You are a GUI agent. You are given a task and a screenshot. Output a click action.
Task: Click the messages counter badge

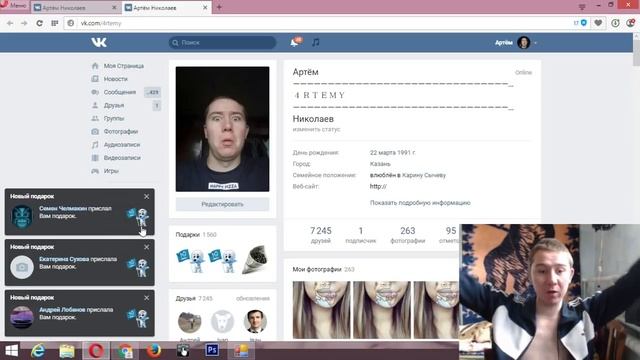tap(152, 92)
